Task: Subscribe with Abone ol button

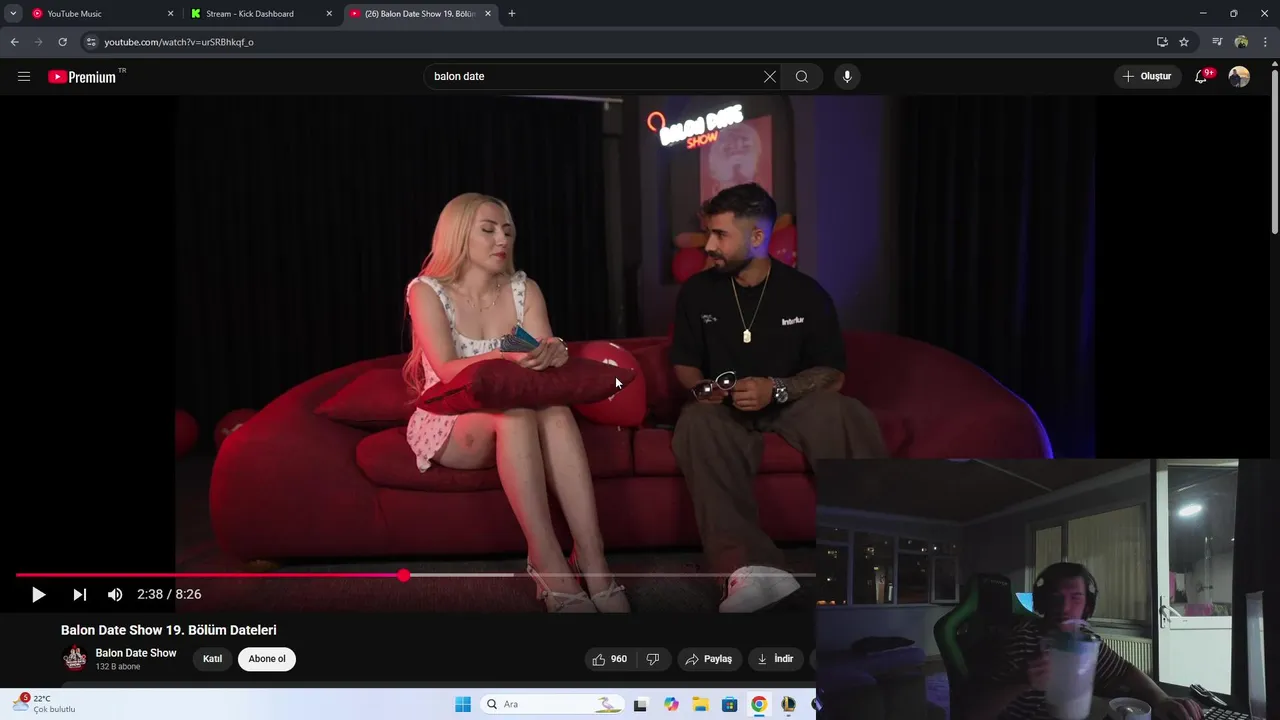Action: coord(267,659)
